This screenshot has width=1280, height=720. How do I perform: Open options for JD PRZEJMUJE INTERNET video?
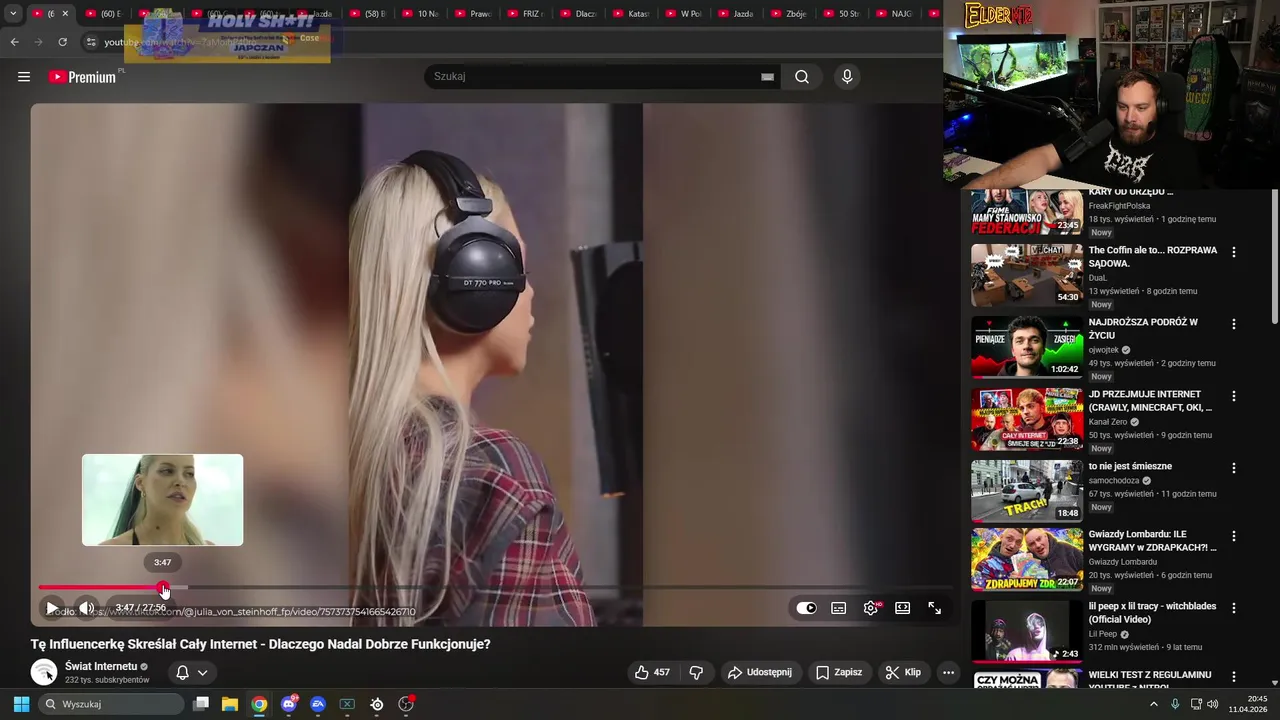coord(1233,397)
